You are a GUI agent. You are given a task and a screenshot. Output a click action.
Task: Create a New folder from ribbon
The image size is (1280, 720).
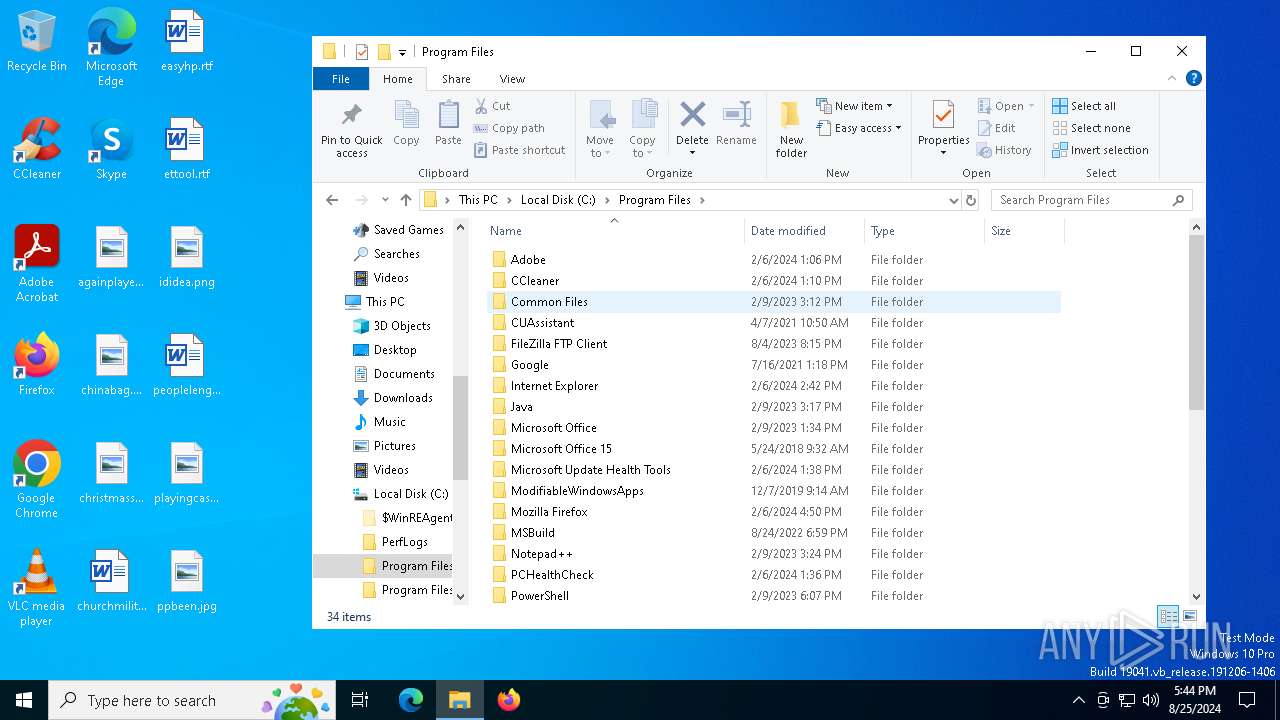coord(791,129)
